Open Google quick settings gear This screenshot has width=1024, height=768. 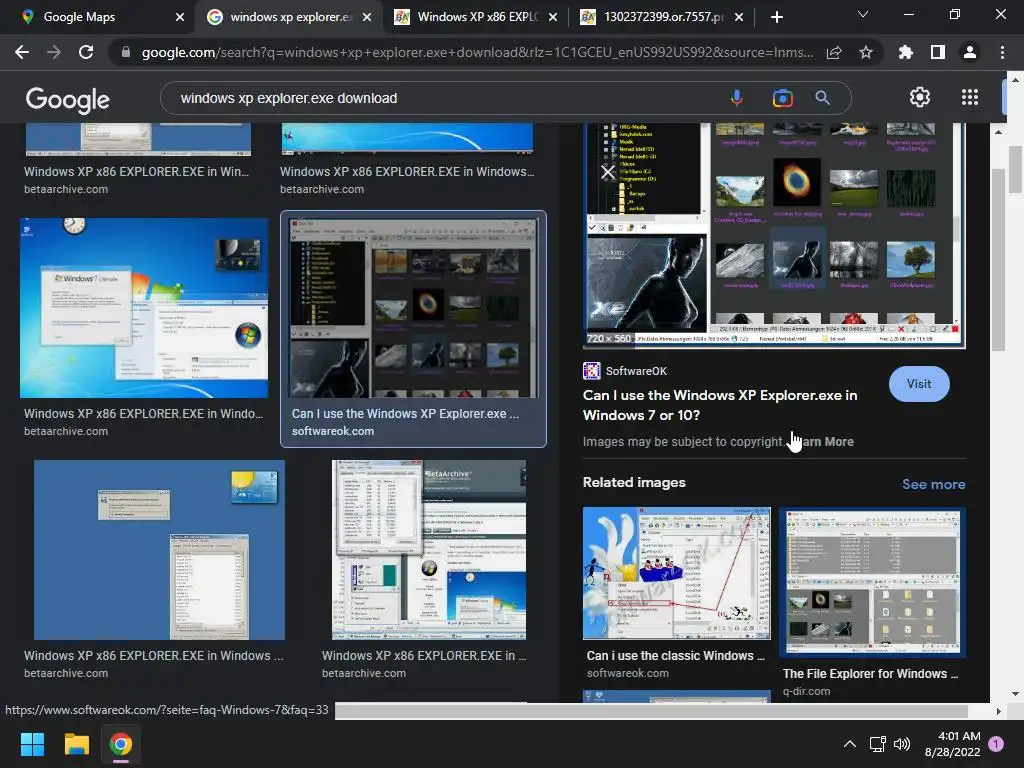click(x=920, y=97)
